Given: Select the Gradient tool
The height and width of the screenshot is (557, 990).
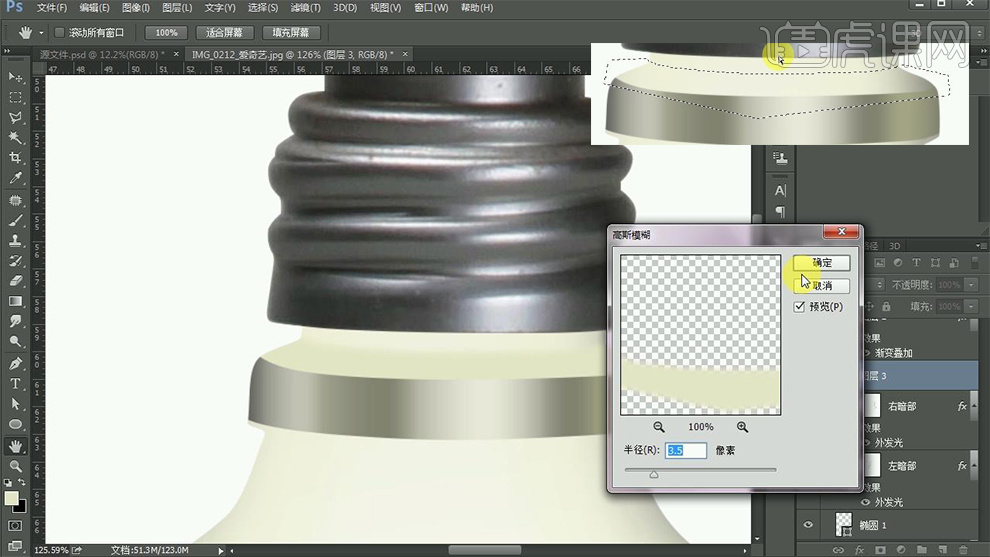Looking at the screenshot, I should pyautogui.click(x=15, y=301).
